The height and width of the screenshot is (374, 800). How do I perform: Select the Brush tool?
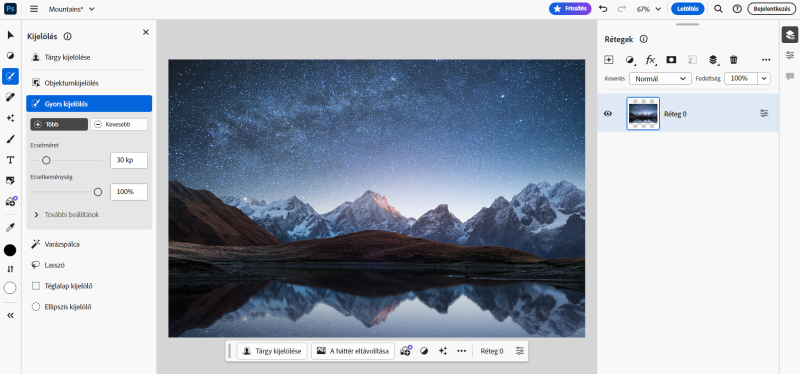[x=10, y=139]
